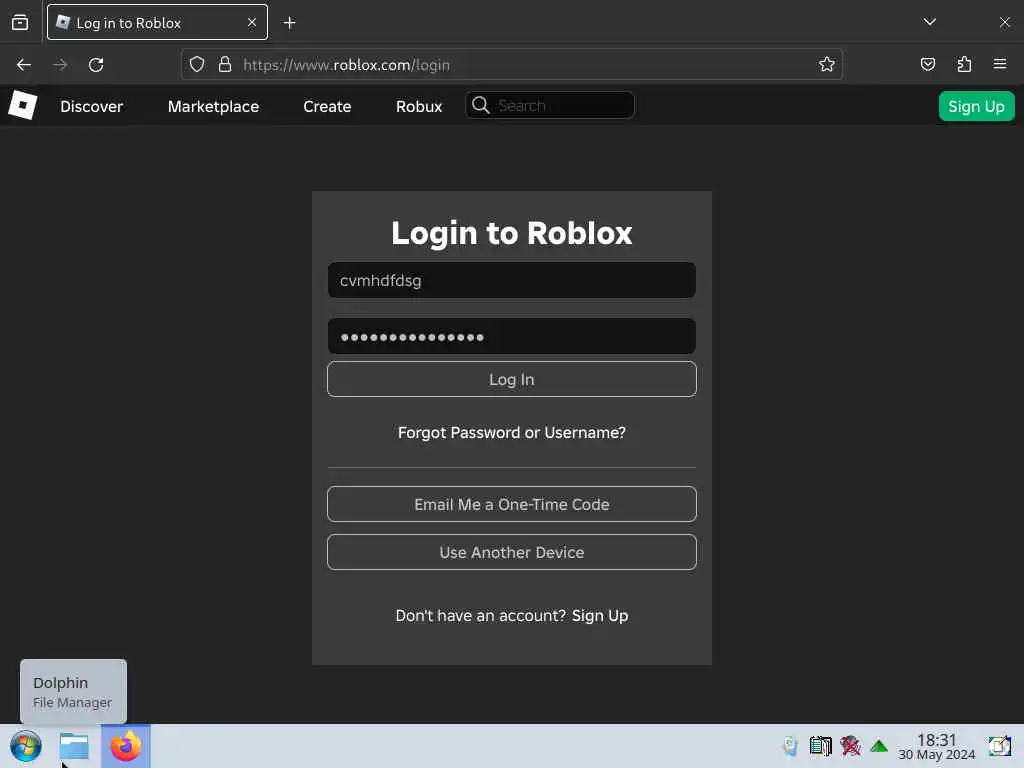Bookmark this page with the star icon
The height and width of the screenshot is (768, 1024).
pos(827,65)
